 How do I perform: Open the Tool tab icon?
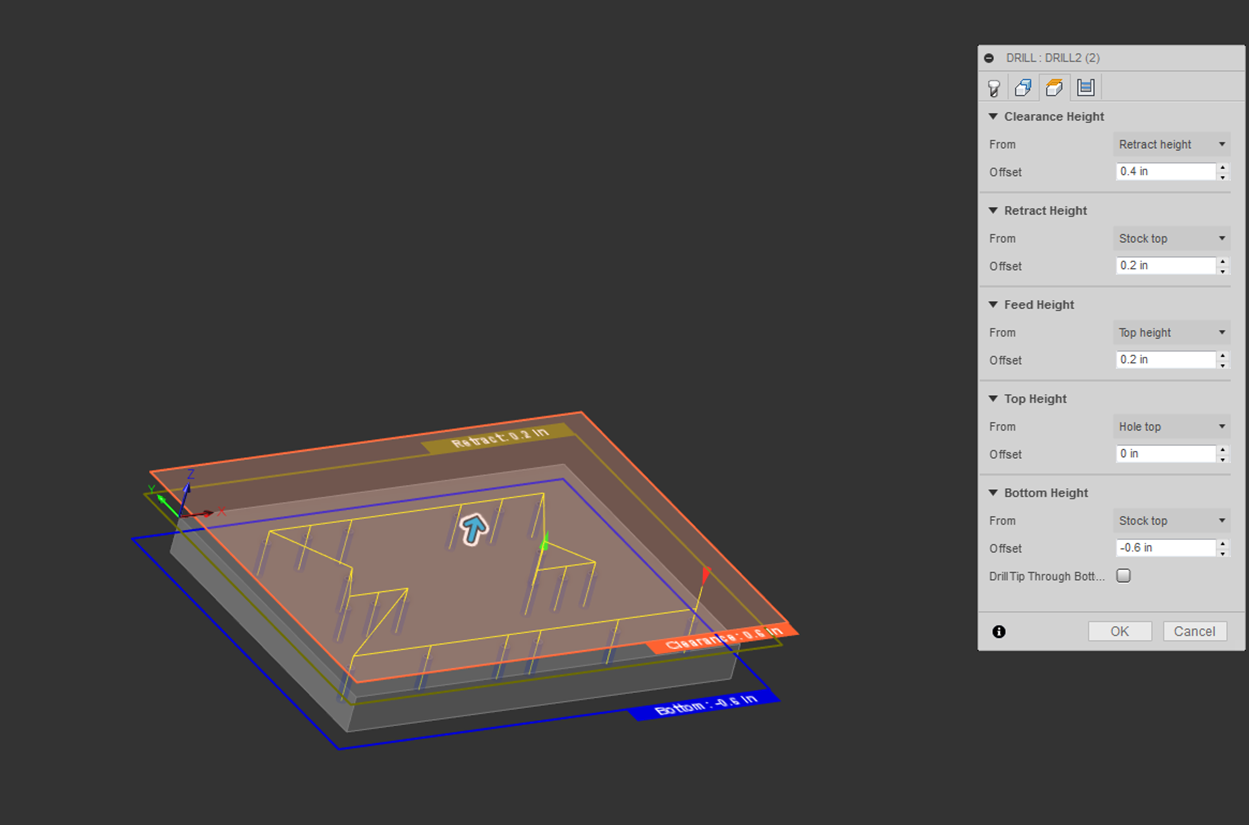994,88
